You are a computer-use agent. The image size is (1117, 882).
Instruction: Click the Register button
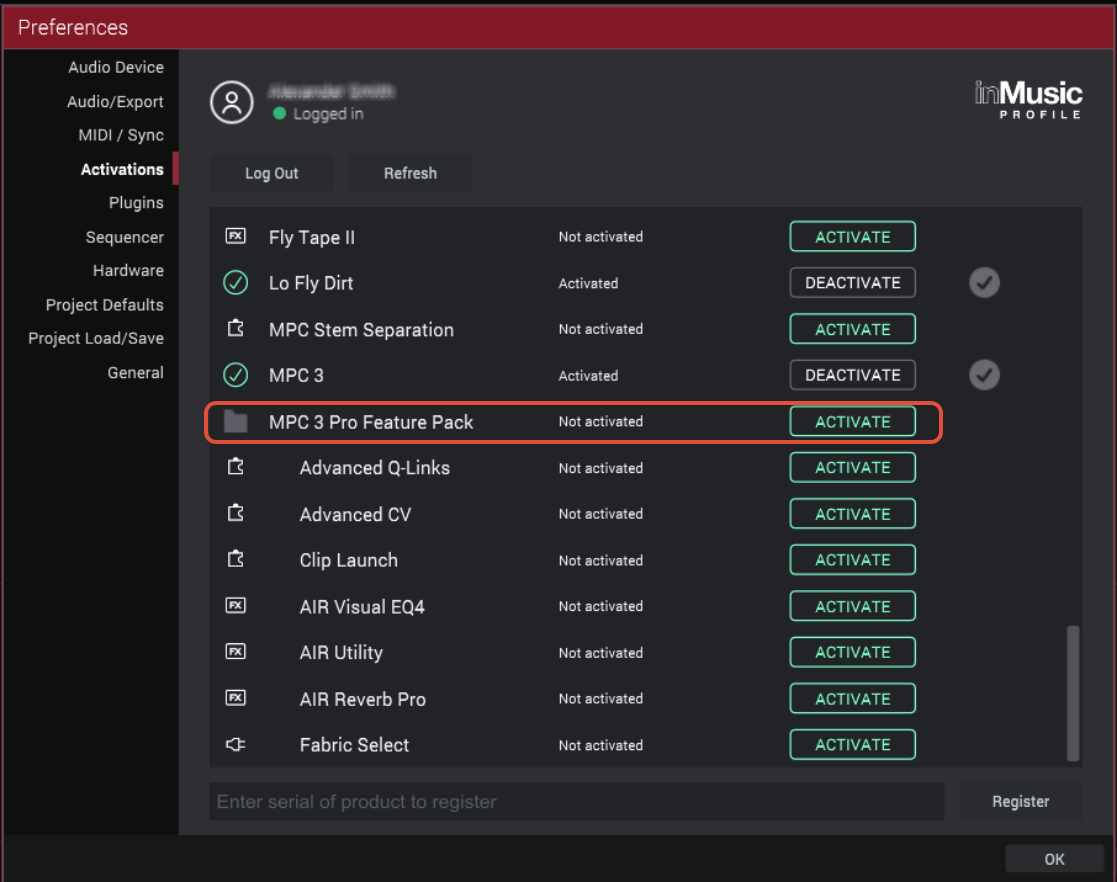click(x=1020, y=801)
